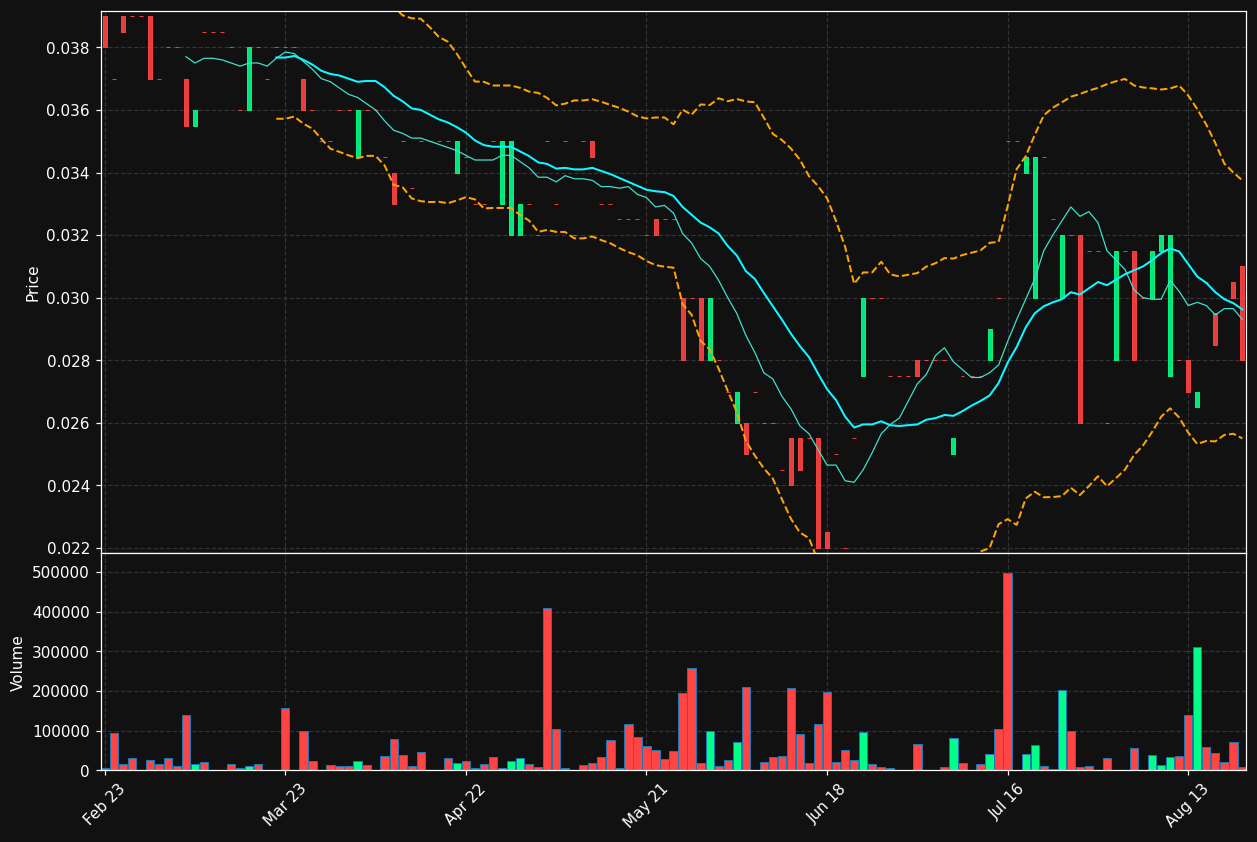Click the 300000 volume axis value
1257x842 pixels.
click(62, 652)
